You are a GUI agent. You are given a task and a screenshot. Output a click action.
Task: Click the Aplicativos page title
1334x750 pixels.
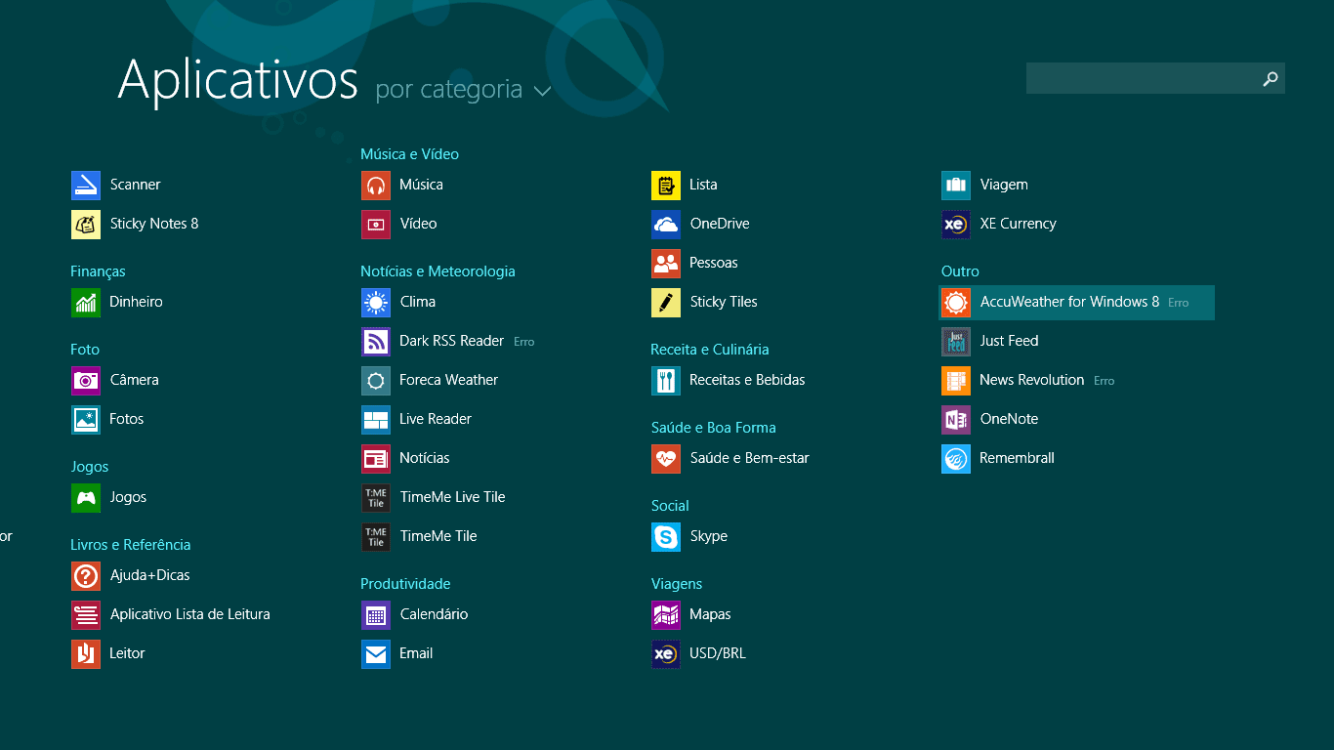pyautogui.click(x=238, y=79)
